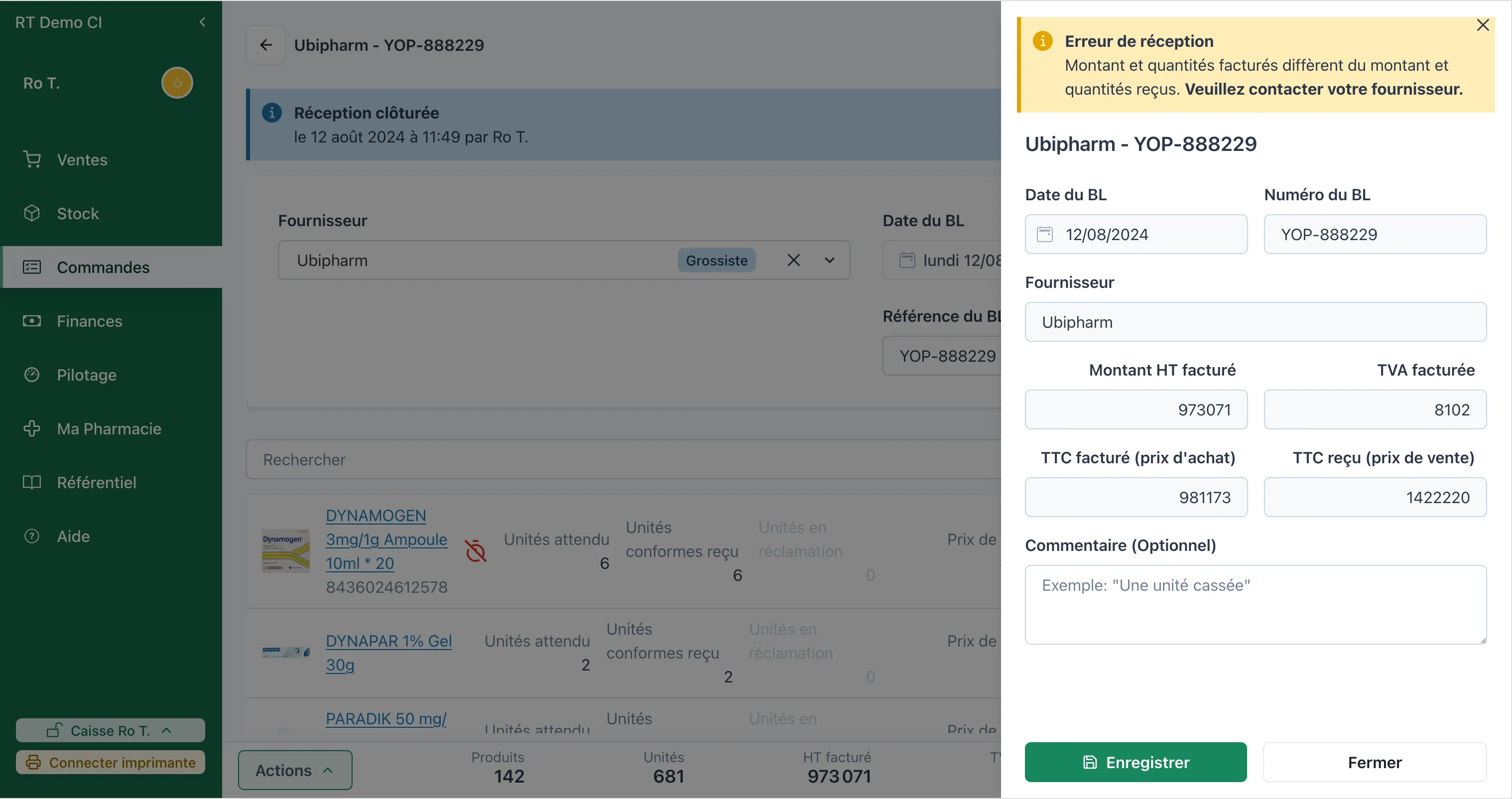This screenshot has width=1512, height=799.
Task: Click the Commentaire optional text area
Action: tap(1255, 605)
